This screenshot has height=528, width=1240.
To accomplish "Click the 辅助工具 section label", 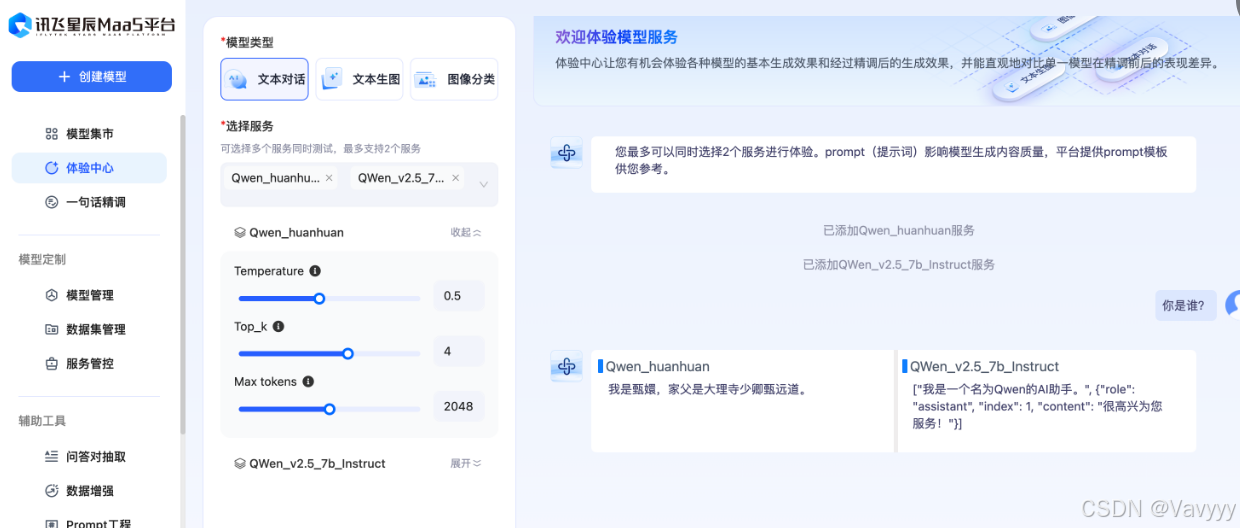I will (x=42, y=421).
